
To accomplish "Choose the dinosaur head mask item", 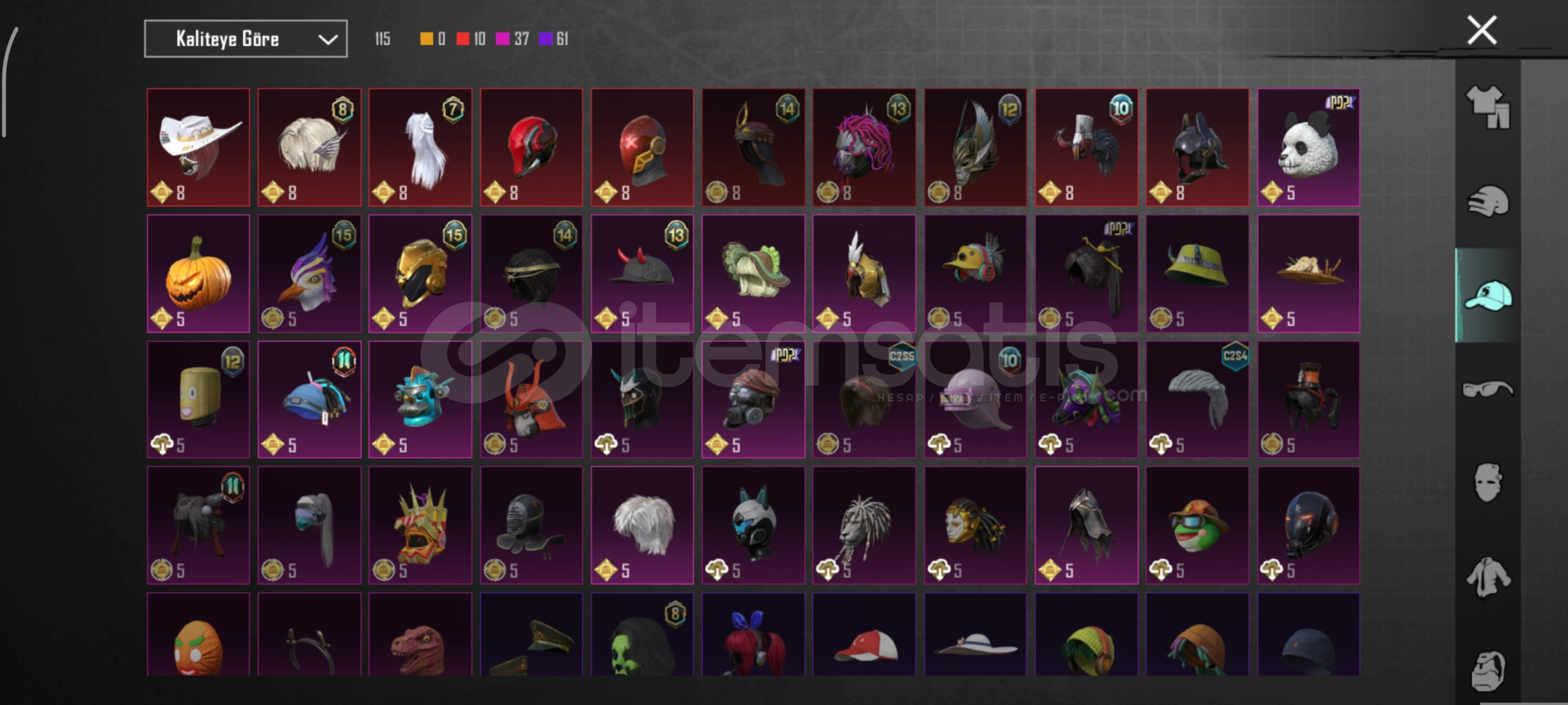I will (x=421, y=634).
